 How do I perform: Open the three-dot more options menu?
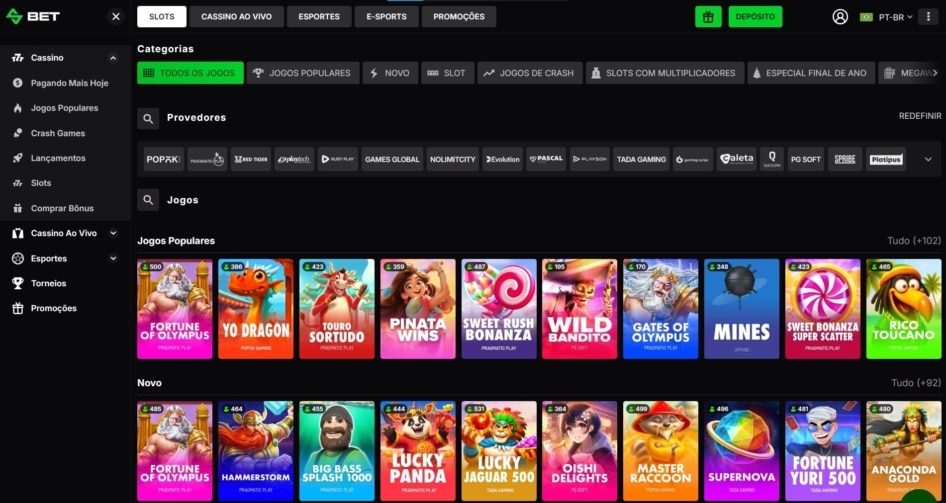pyautogui.click(x=928, y=17)
